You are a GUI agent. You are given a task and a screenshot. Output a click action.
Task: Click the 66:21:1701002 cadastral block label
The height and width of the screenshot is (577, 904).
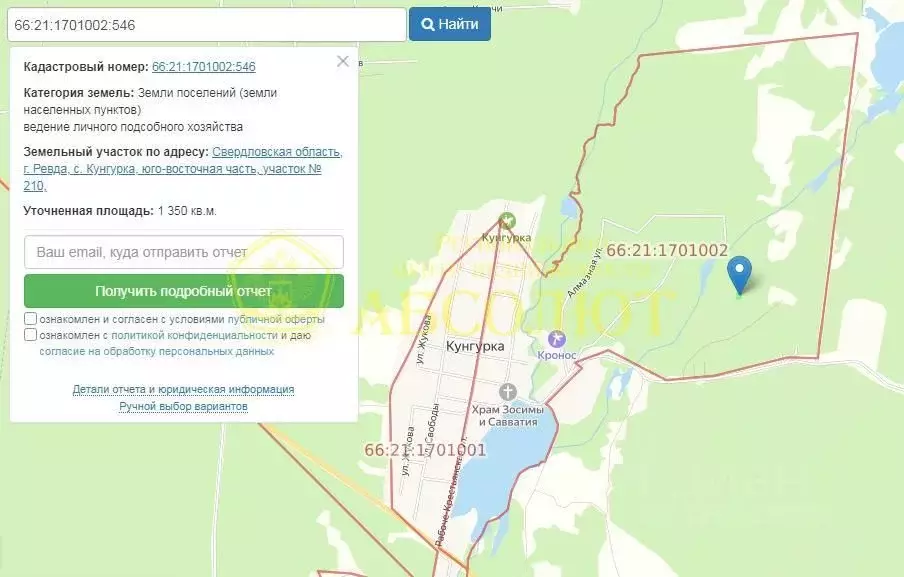tap(666, 250)
